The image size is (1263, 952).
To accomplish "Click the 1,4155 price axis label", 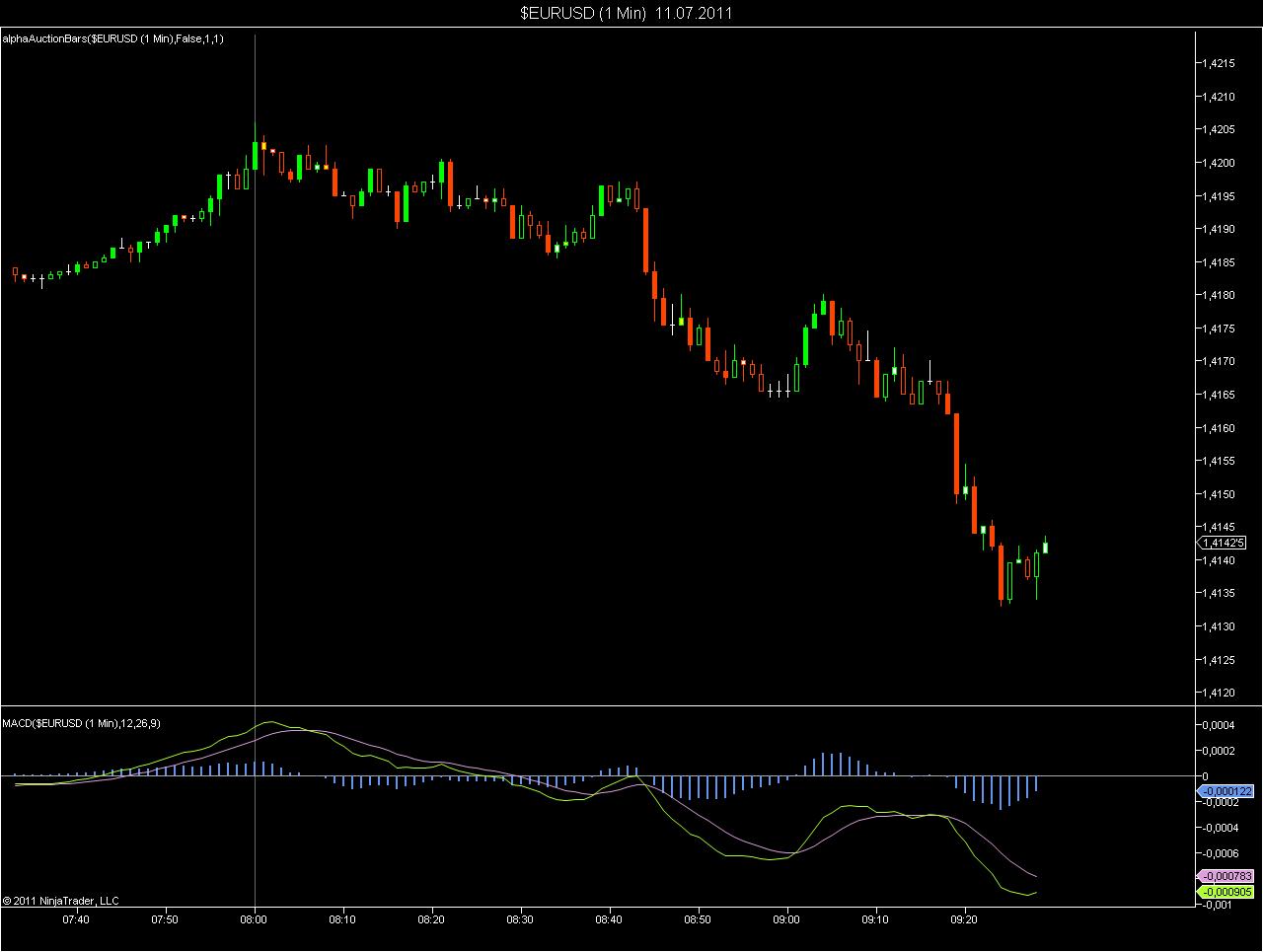I will coord(1219,461).
